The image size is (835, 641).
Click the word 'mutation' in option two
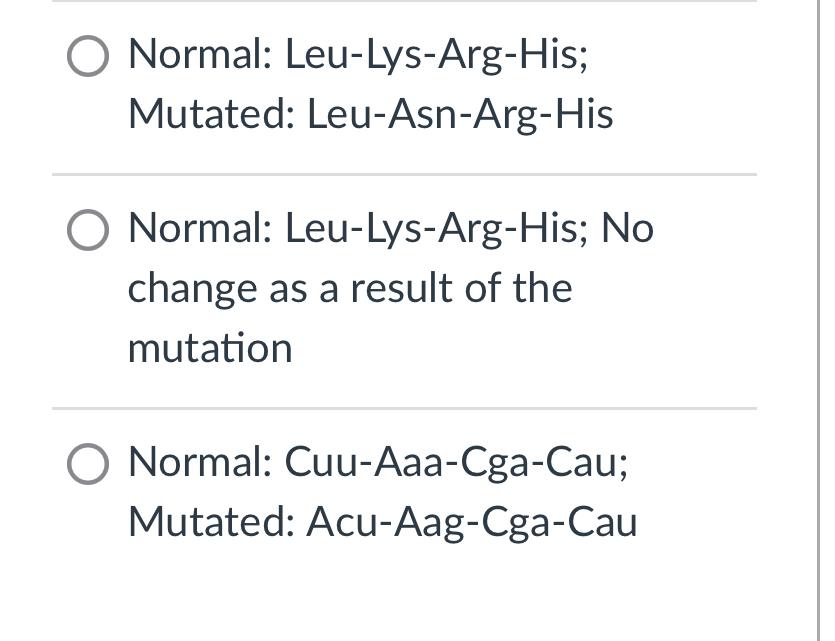point(209,348)
